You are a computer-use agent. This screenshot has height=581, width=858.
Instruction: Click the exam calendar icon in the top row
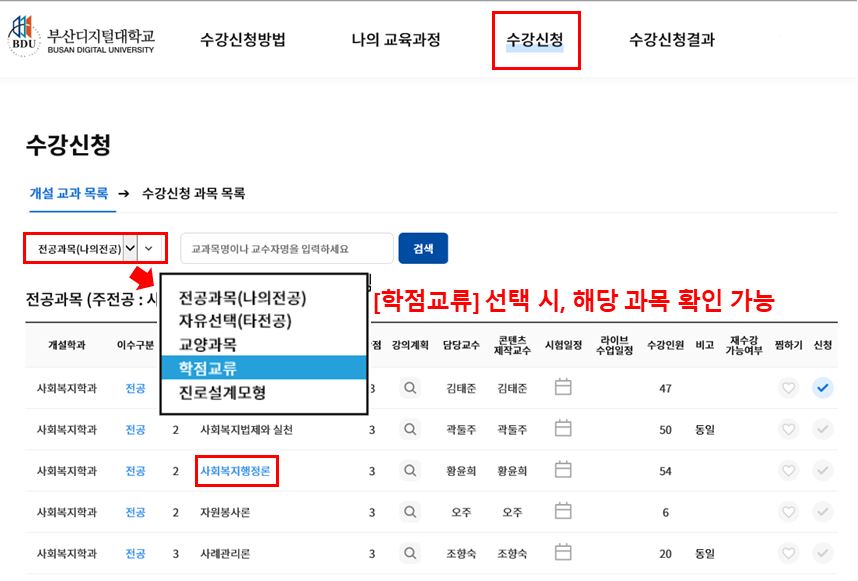pos(562,386)
